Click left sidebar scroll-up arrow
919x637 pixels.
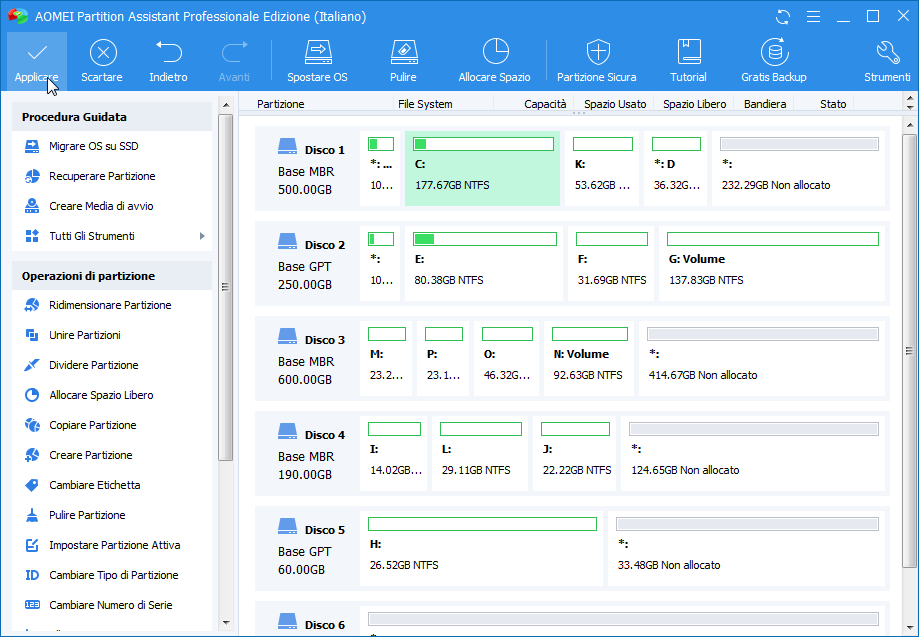pos(226,105)
